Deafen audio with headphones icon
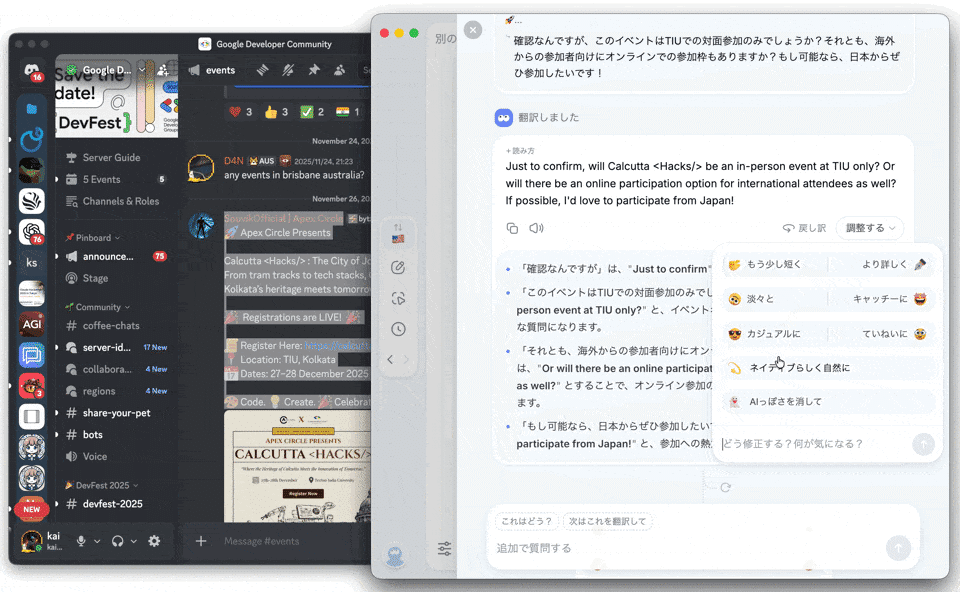Image resolution: width=960 pixels, height=592 pixels. coord(118,541)
